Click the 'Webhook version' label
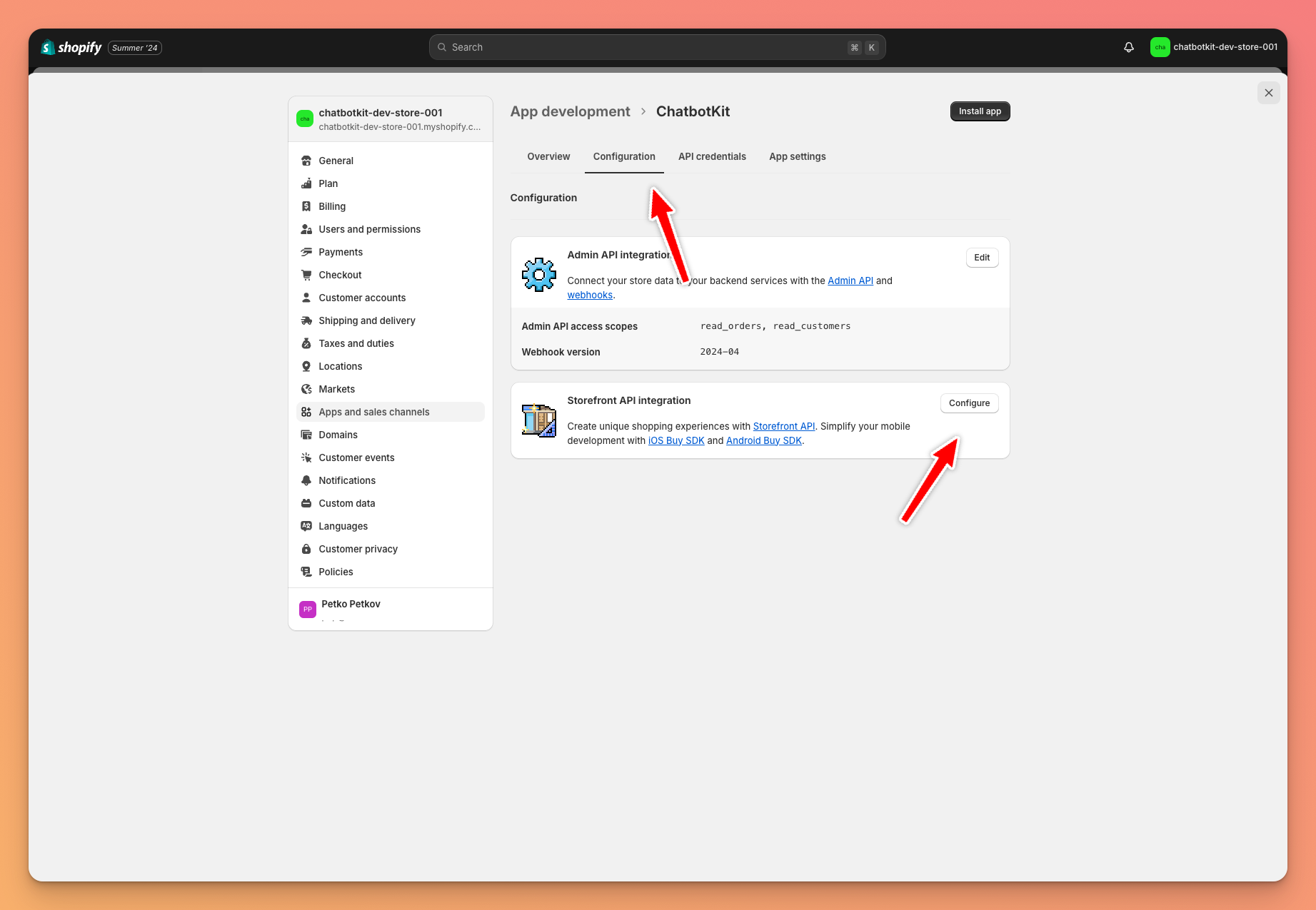 pos(561,352)
